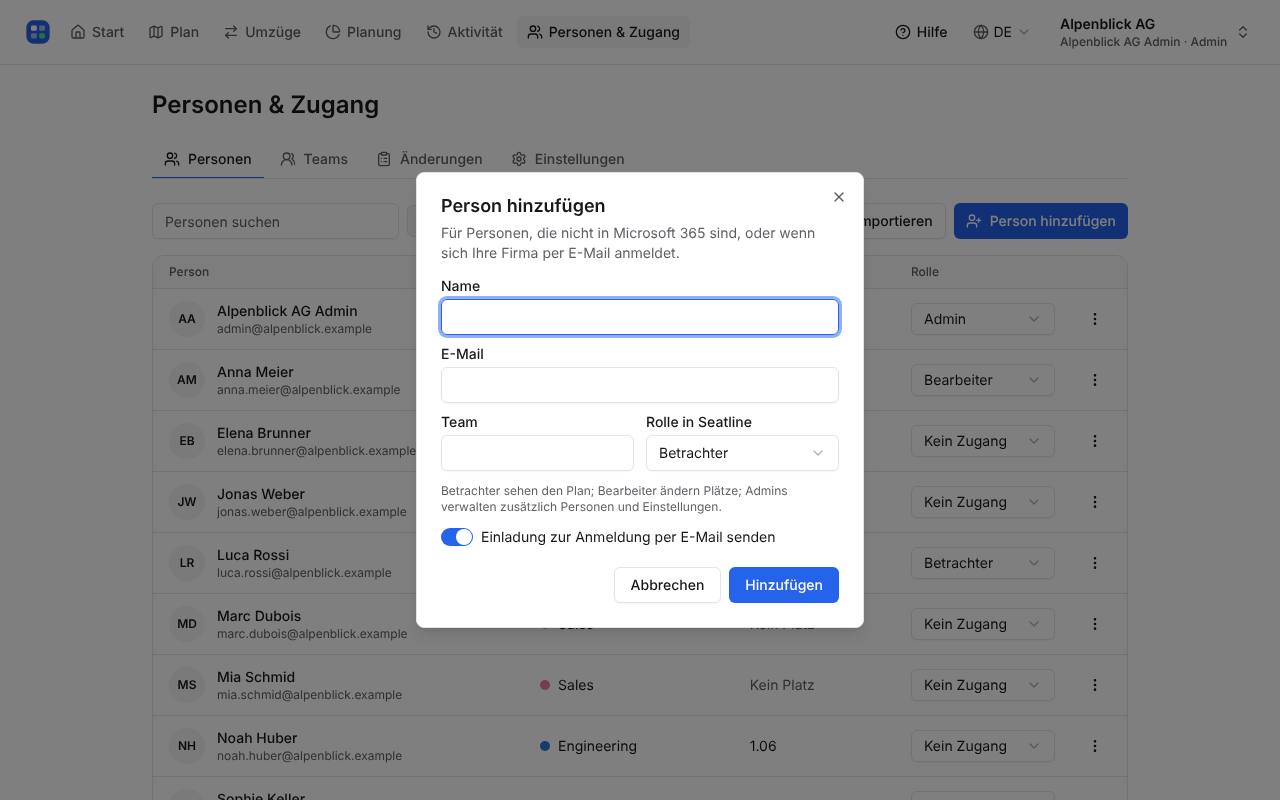Open role dropdown for Noah Huber
The image size is (1280, 800).
pyautogui.click(x=982, y=746)
